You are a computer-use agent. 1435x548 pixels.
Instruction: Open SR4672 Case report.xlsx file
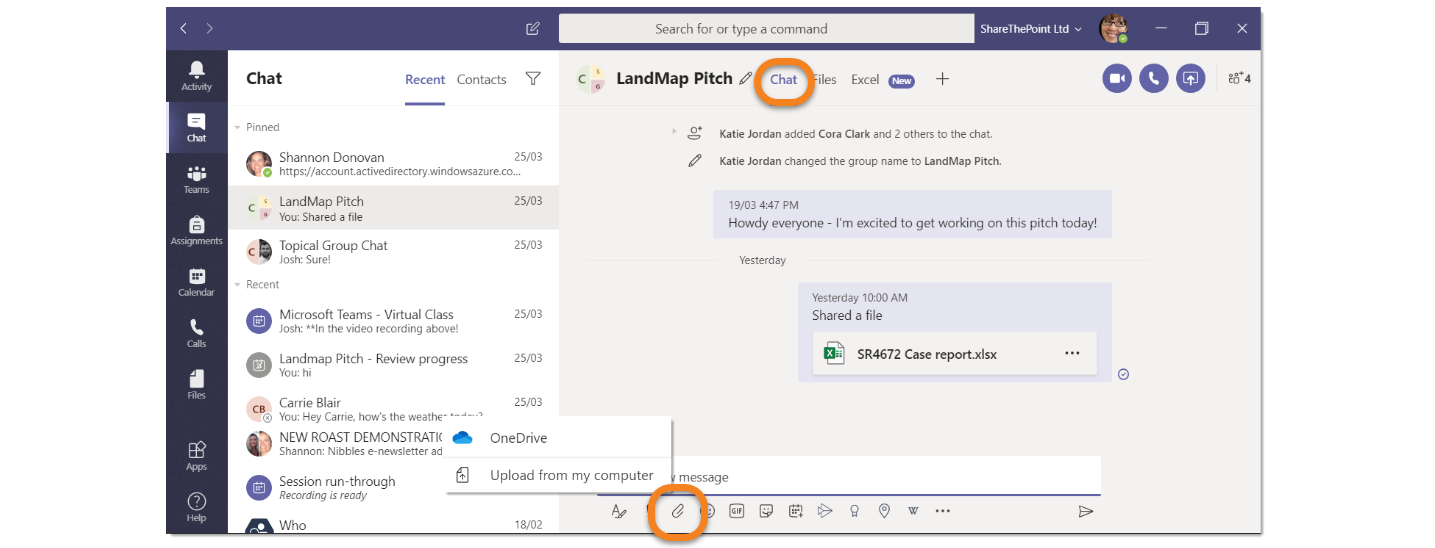(x=954, y=353)
